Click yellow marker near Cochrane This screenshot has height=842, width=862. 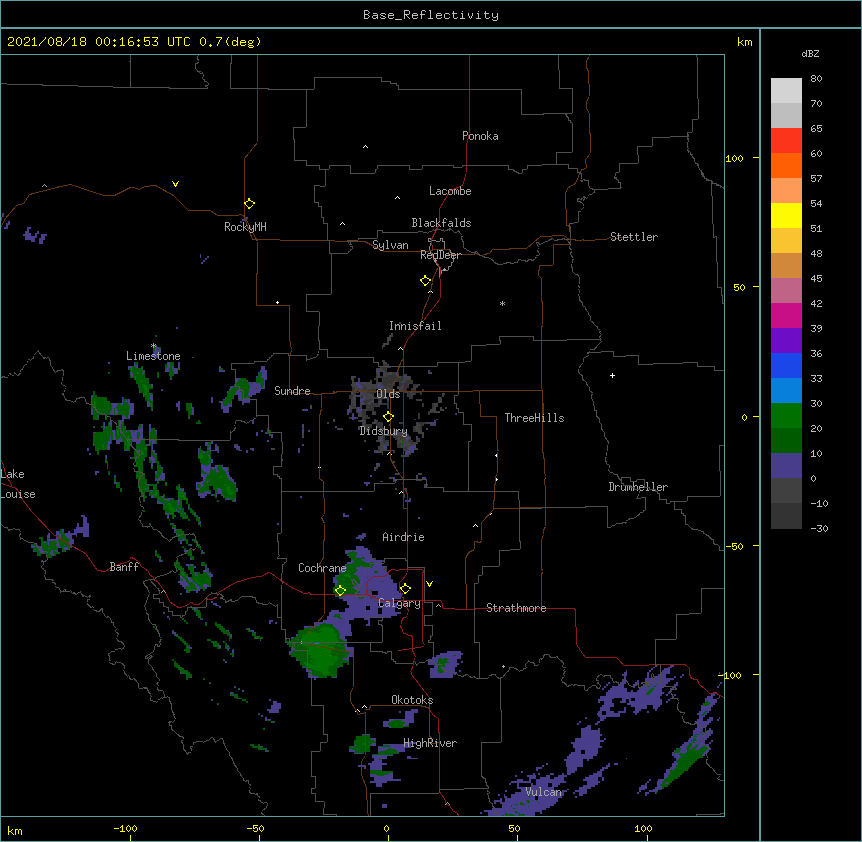[x=340, y=590]
